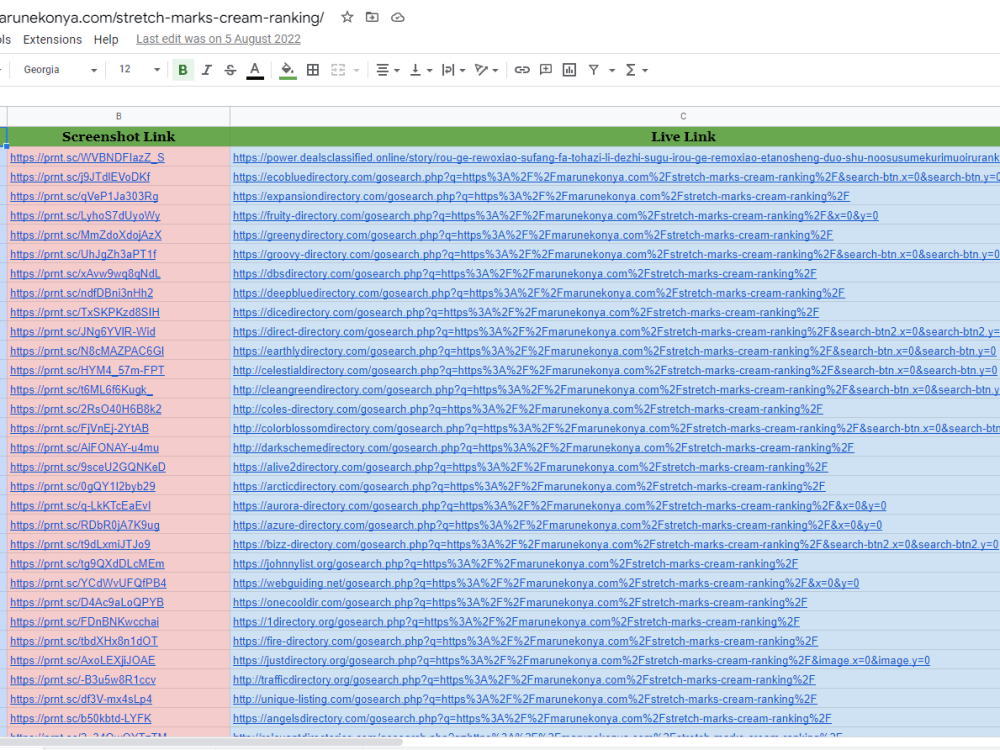The height and width of the screenshot is (750, 1000).
Task: Open the trafficdirectory.org live link
Action: tap(524, 680)
